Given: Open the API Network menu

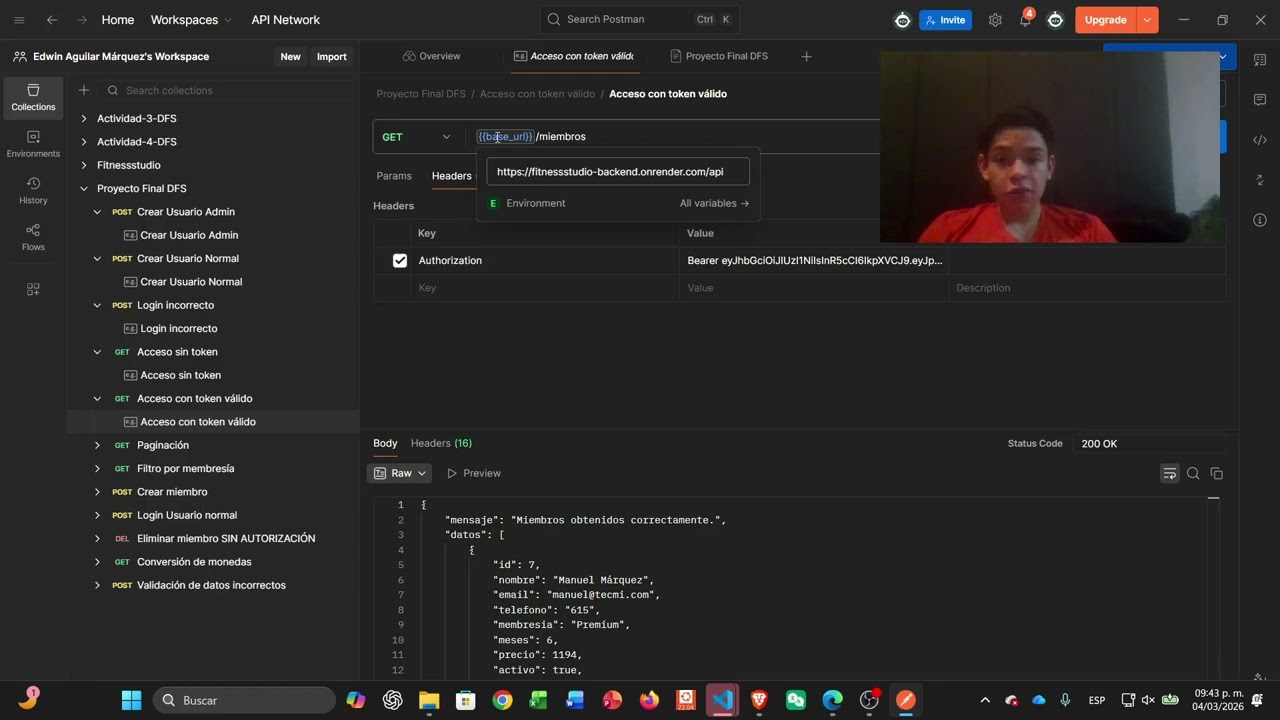Looking at the screenshot, I should pos(286,20).
